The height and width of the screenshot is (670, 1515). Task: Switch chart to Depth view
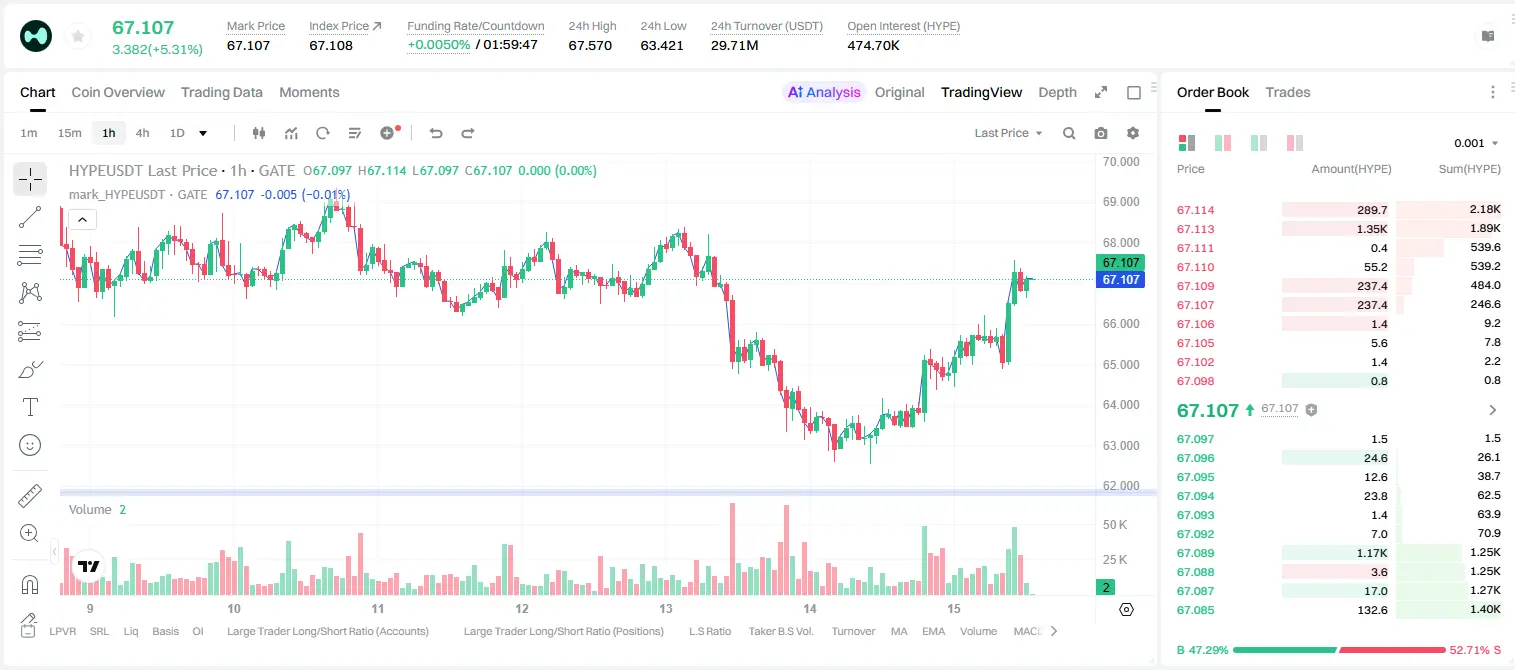(1057, 92)
